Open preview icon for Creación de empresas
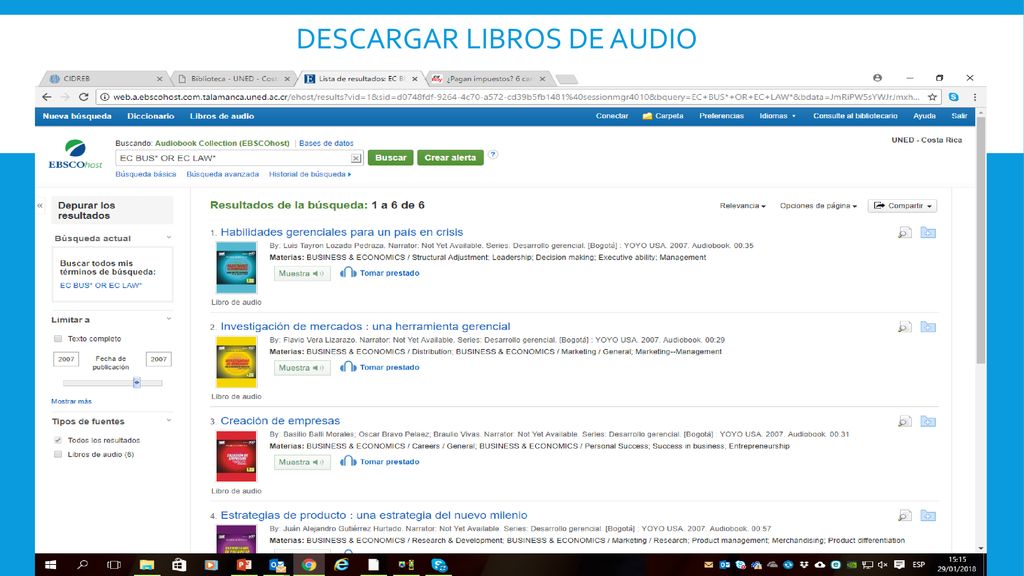Image resolution: width=1024 pixels, height=576 pixels. click(x=904, y=421)
